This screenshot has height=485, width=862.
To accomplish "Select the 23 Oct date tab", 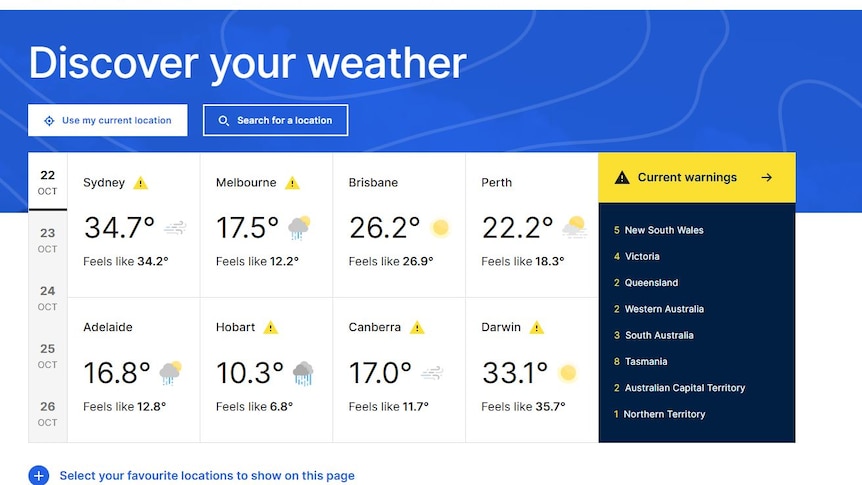I will point(48,240).
